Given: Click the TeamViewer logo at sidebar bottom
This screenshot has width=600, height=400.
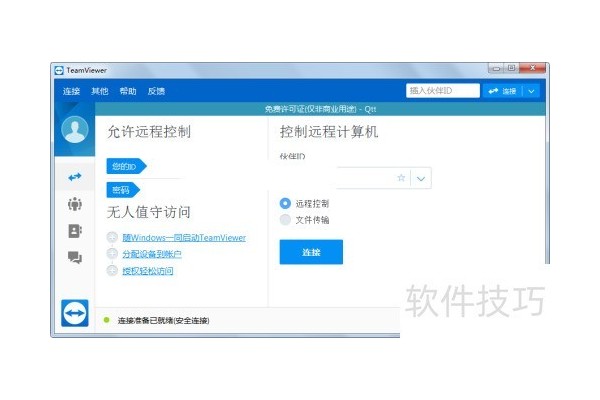Looking at the screenshot, I should 75,313.
